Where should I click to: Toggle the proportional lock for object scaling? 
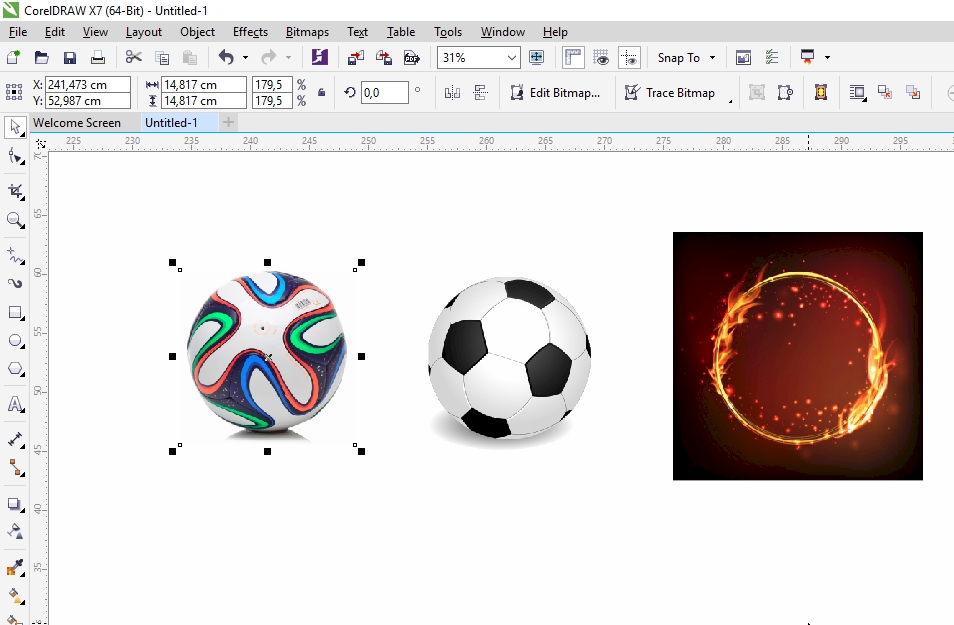pyautogui.click(x=322, y=92)
